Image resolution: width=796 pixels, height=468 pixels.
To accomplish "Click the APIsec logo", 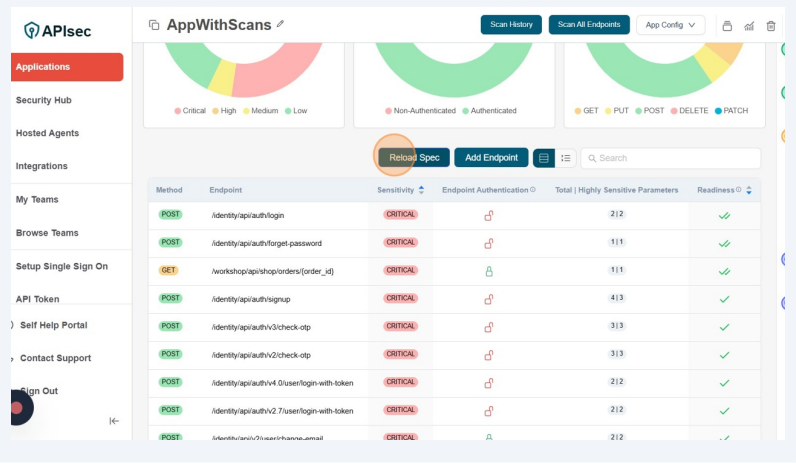I will (x=57, y=31).
